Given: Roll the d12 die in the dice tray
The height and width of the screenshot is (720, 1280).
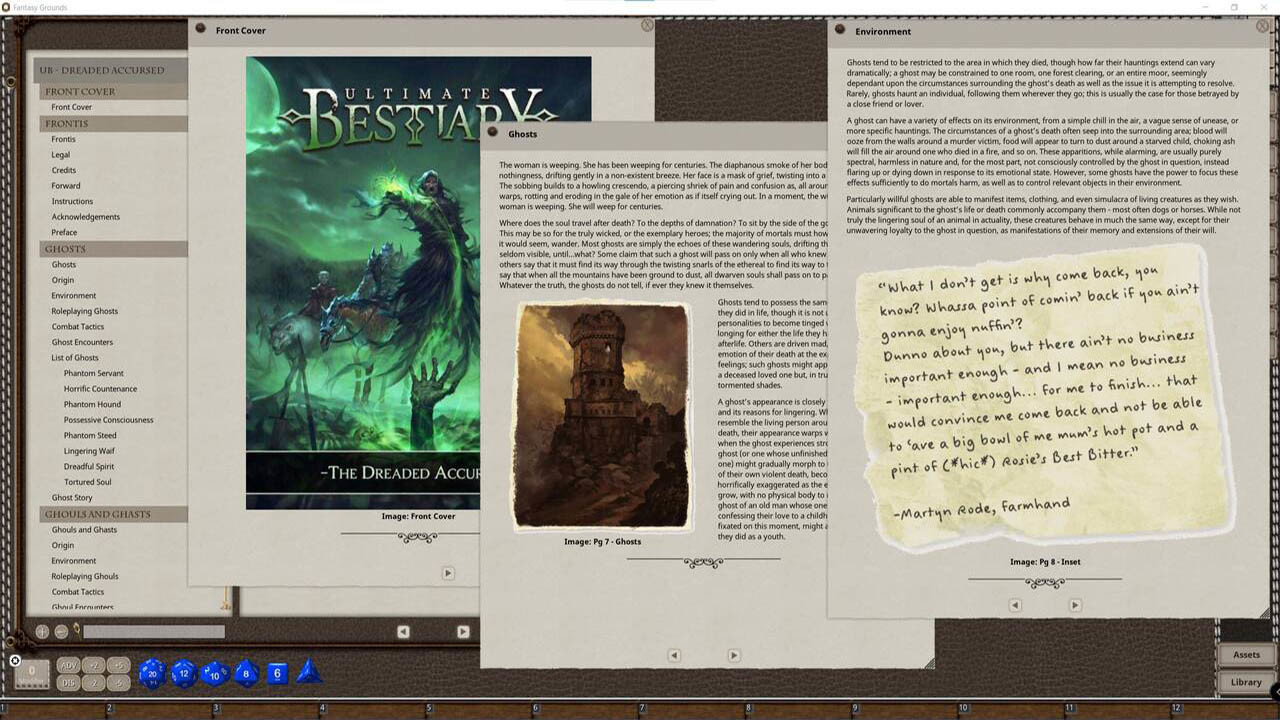Looking at the screenshot, I should tap(183, 674).
